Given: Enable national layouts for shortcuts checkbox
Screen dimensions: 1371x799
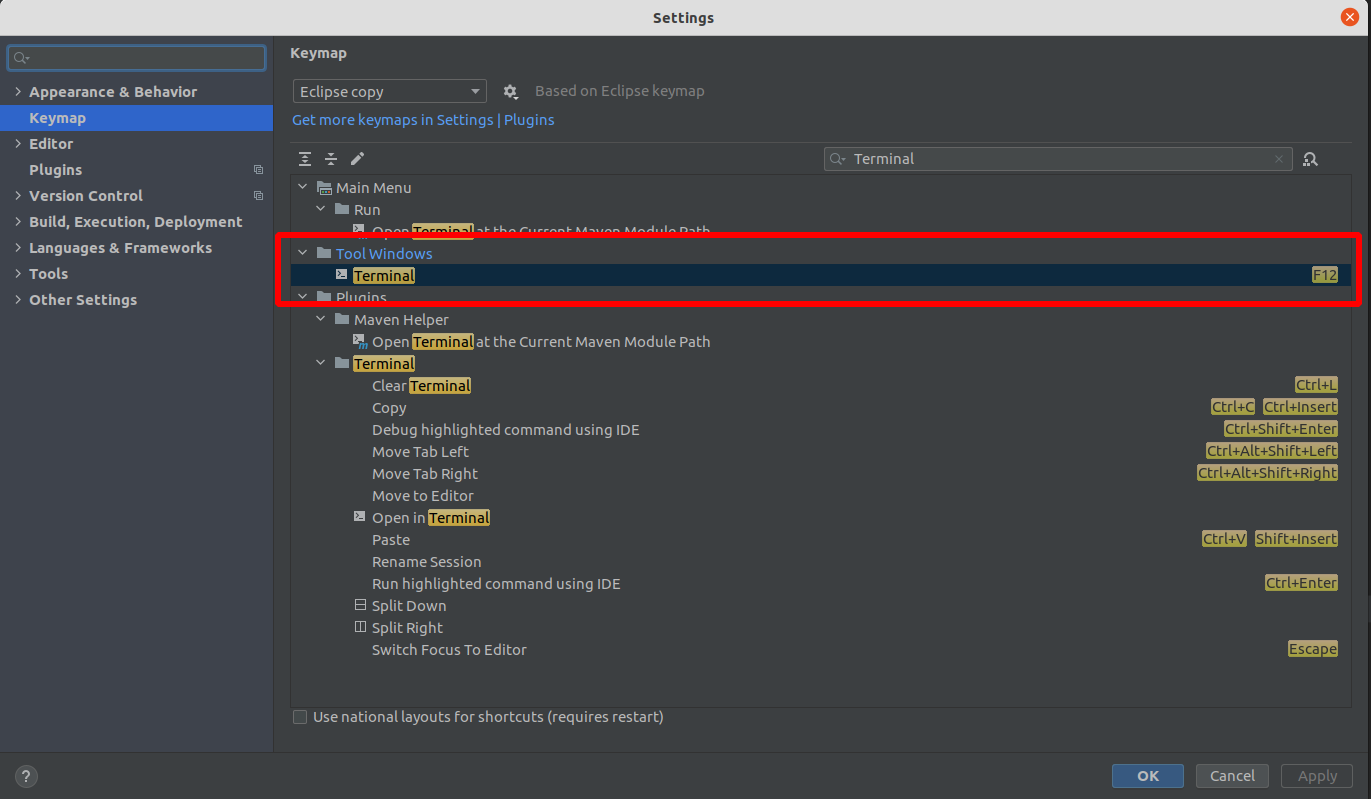Looking at the screenshot, I should (300, 717).
